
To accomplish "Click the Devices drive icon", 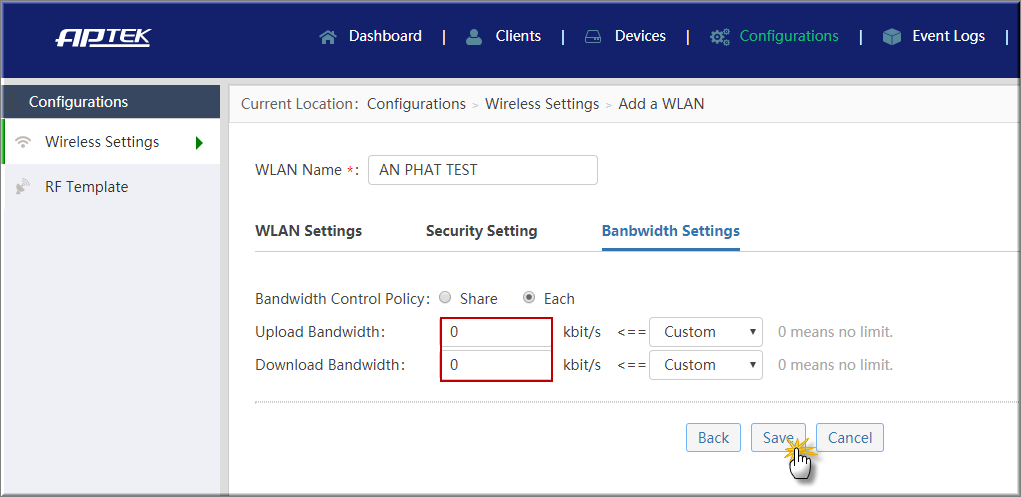I will 593,37.
